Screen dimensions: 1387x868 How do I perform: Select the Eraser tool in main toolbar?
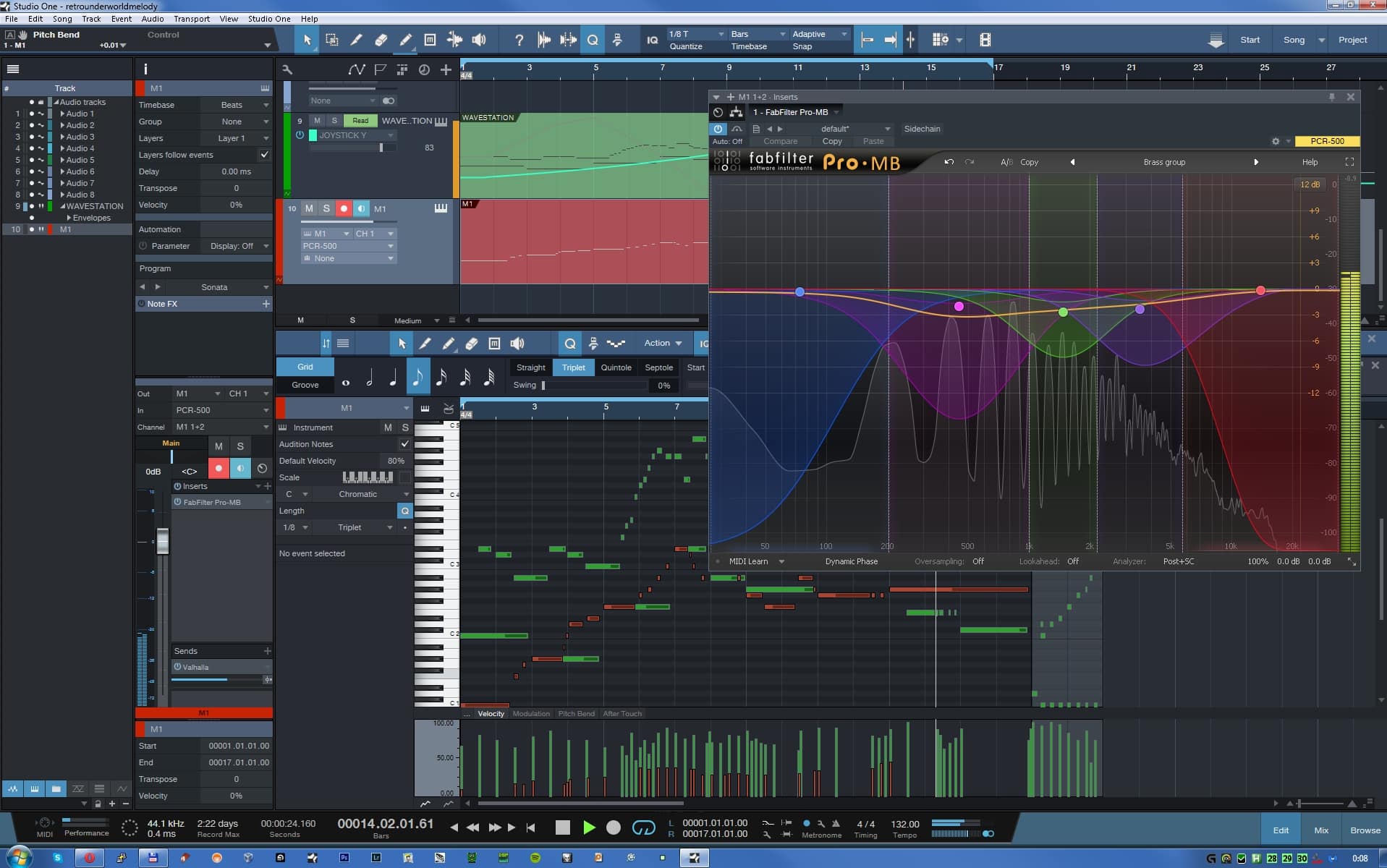click(381, 40)
